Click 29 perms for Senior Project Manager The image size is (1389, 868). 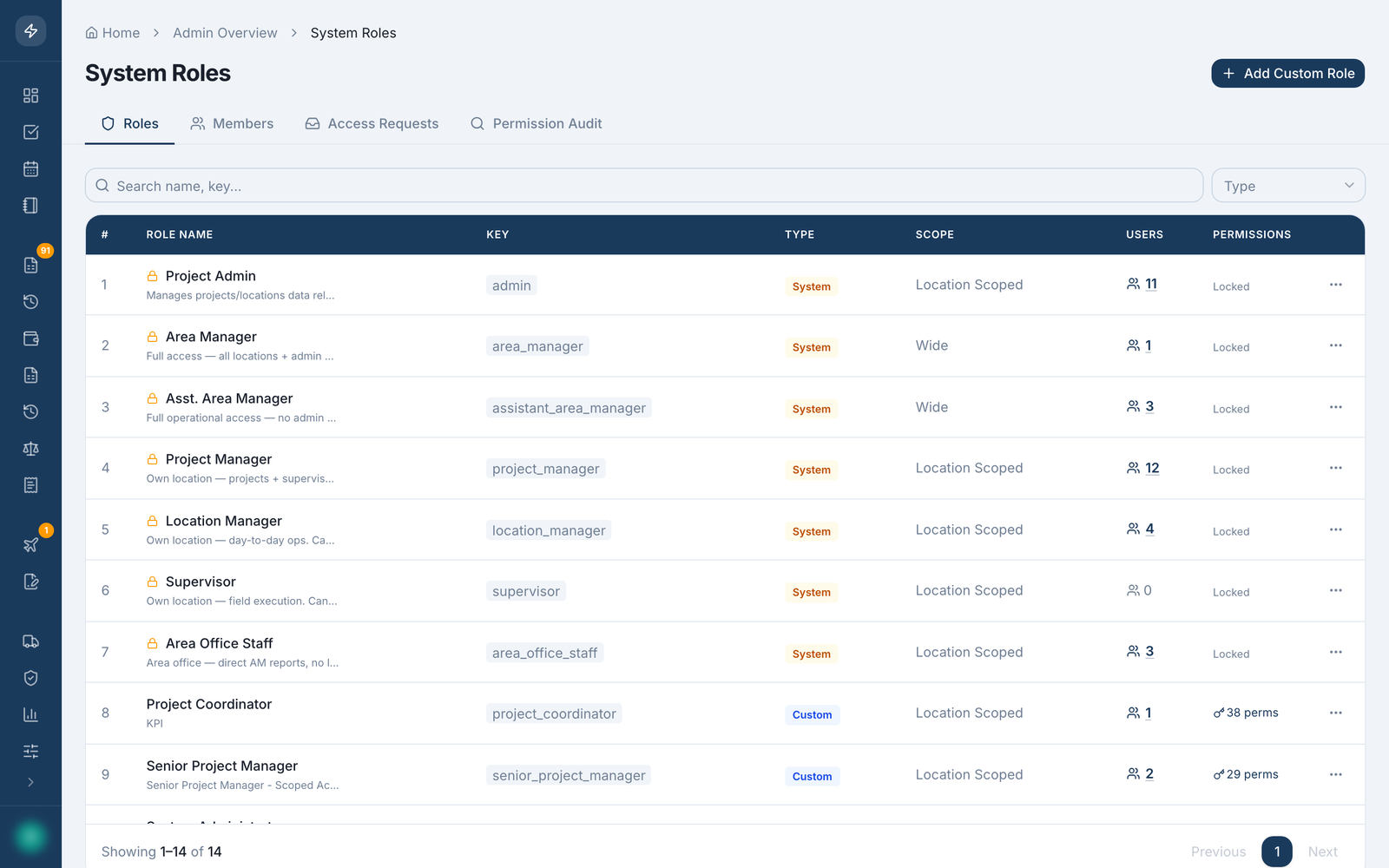click(1246, 774)
